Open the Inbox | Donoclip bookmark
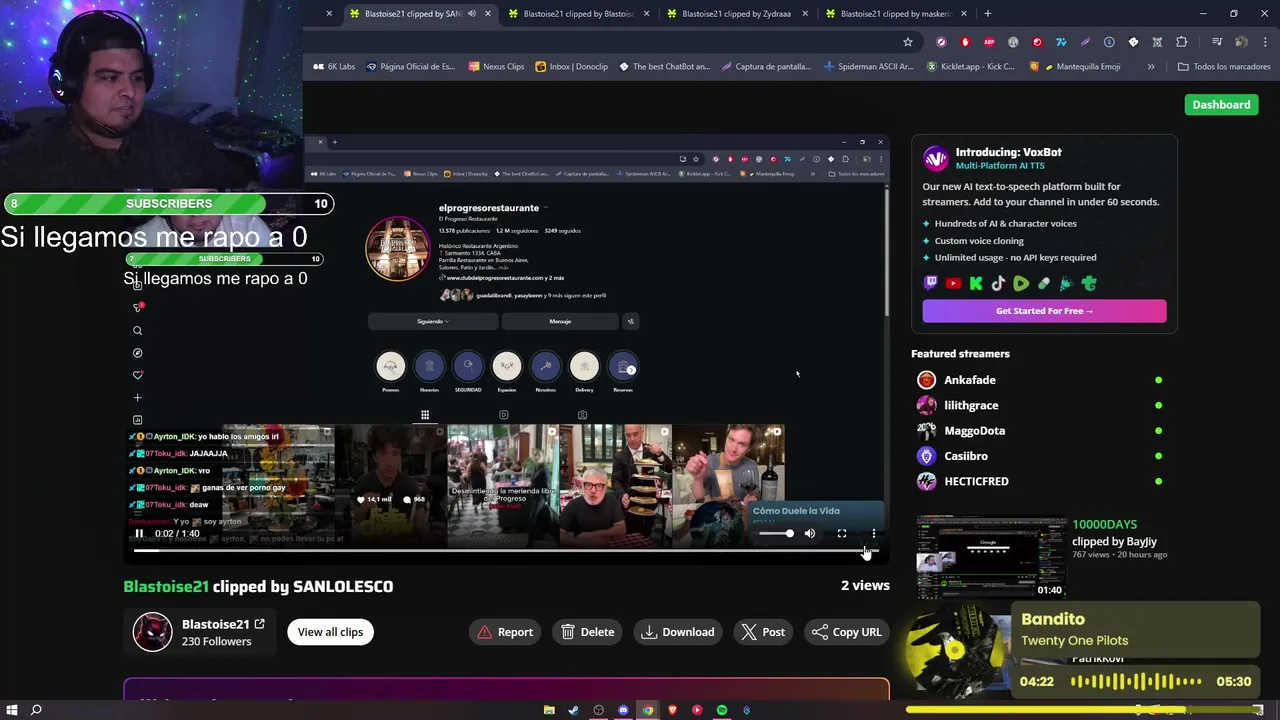1280x720 pixels. pos(572,67)
